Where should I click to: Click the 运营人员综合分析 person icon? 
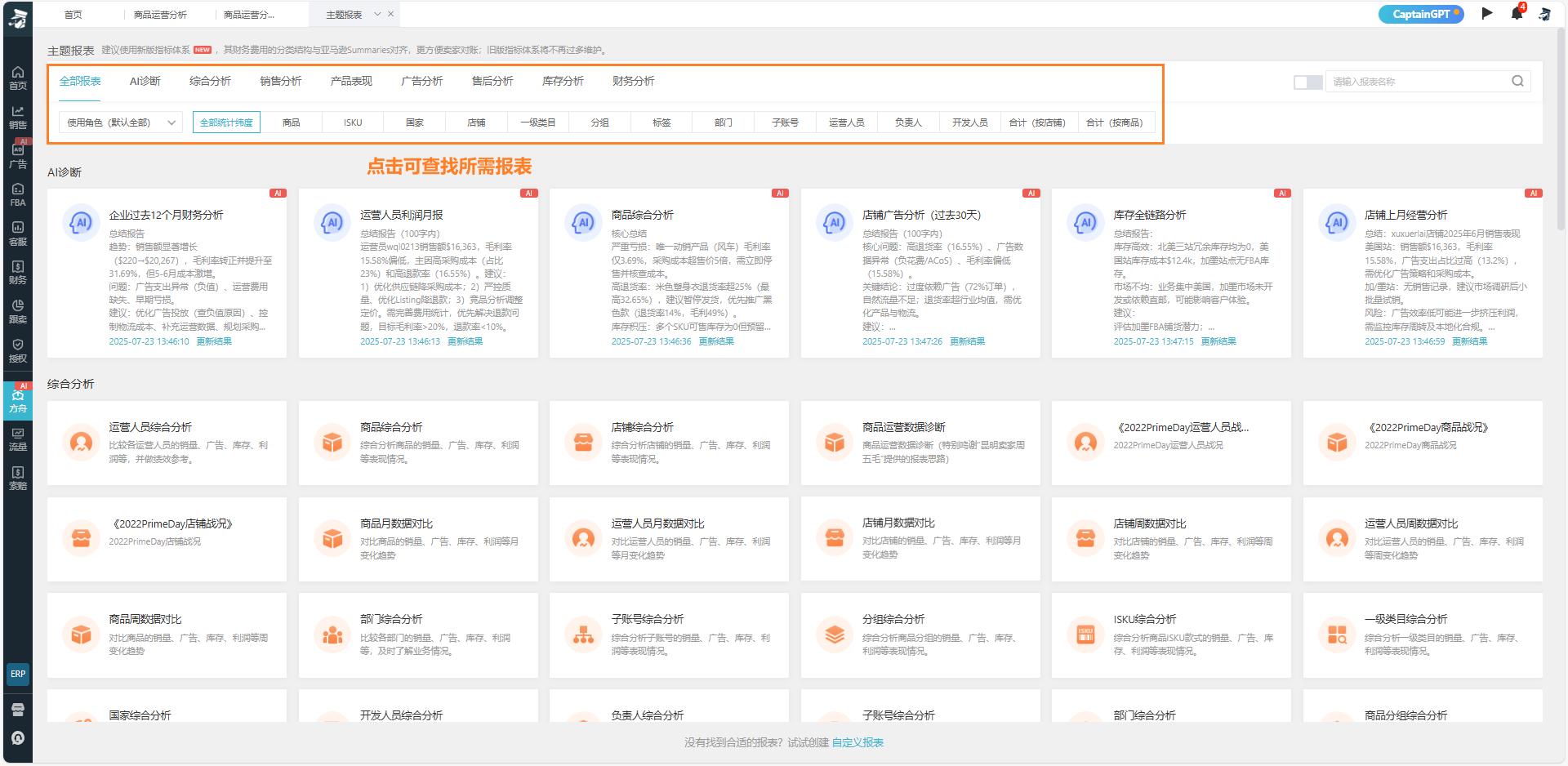click(81, 443)
